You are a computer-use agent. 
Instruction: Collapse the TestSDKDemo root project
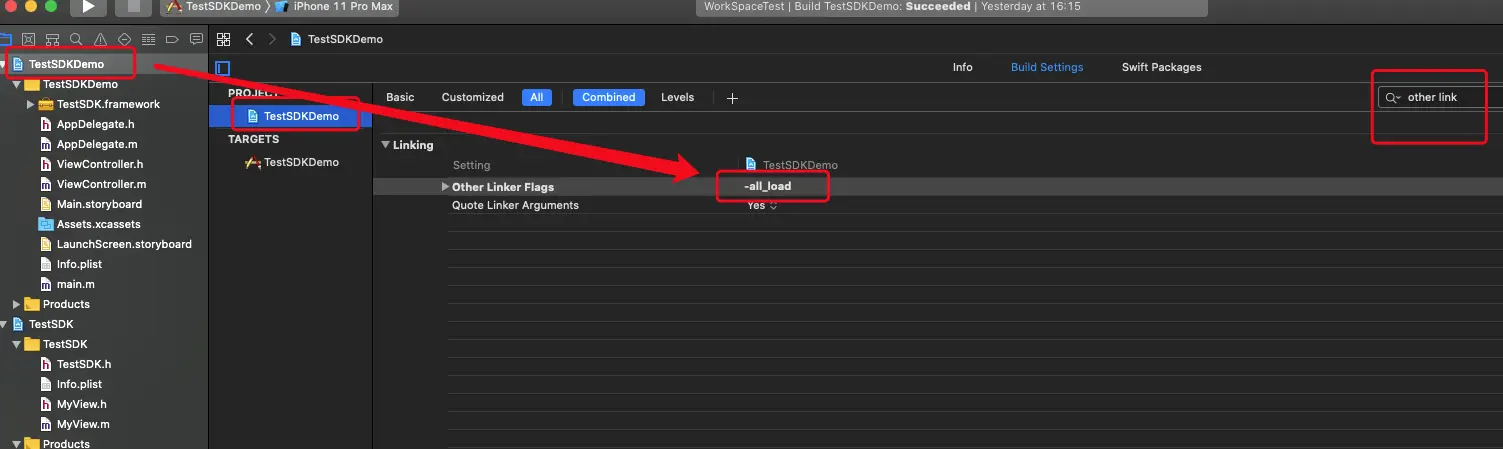pos(4,64)
